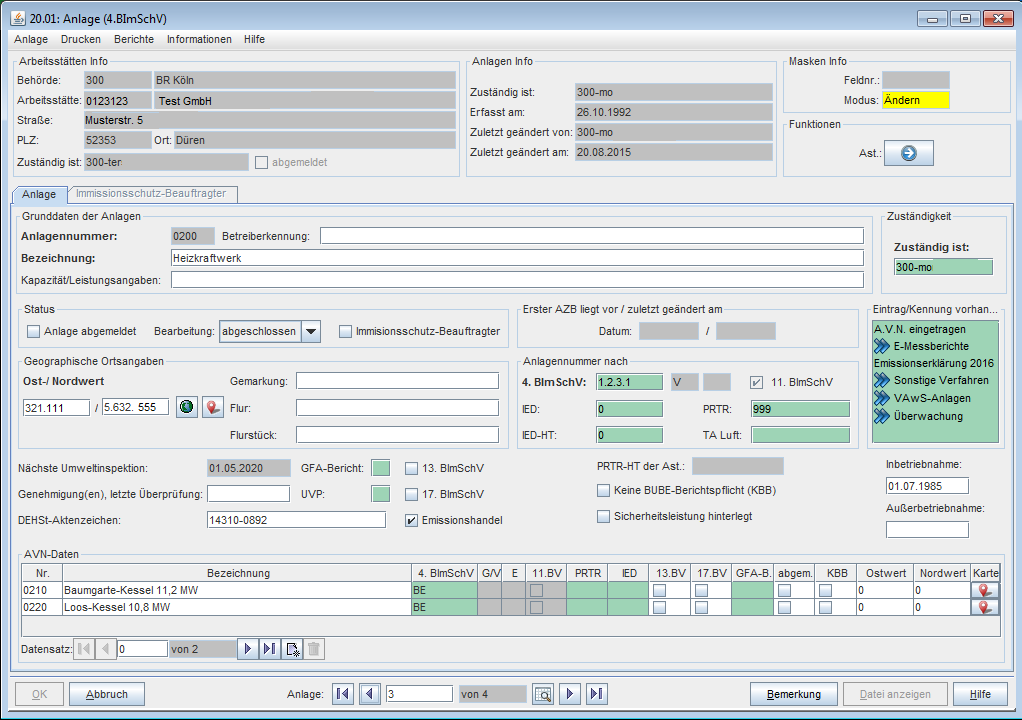Add new AVN Datensatz record icon

tap(292, 649)
